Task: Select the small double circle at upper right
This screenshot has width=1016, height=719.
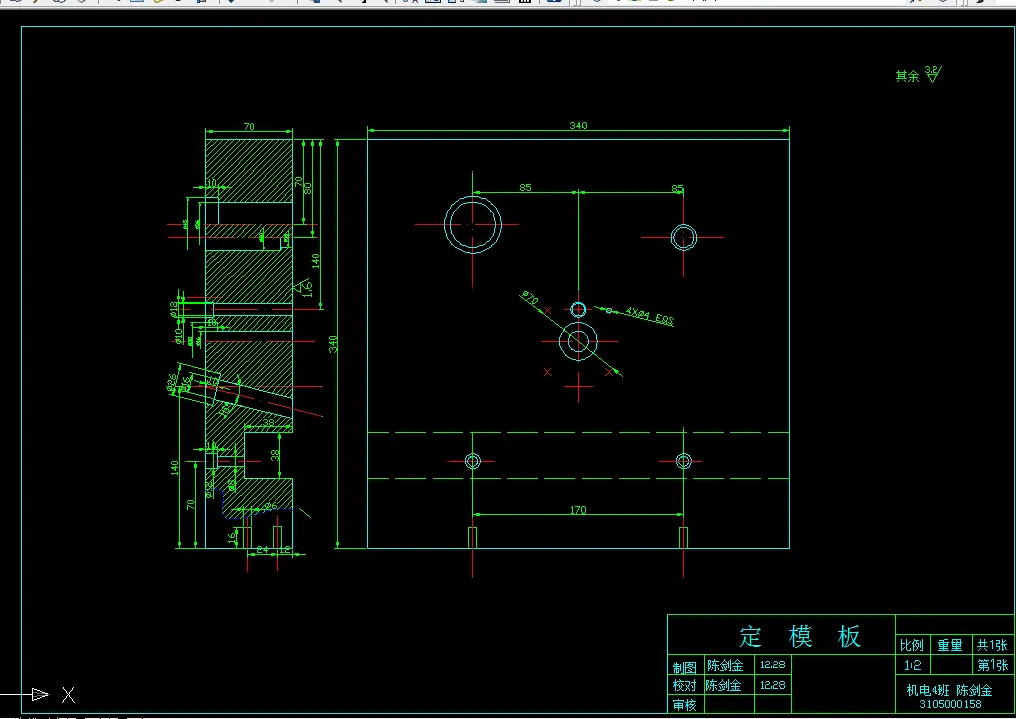Action: 683,237
